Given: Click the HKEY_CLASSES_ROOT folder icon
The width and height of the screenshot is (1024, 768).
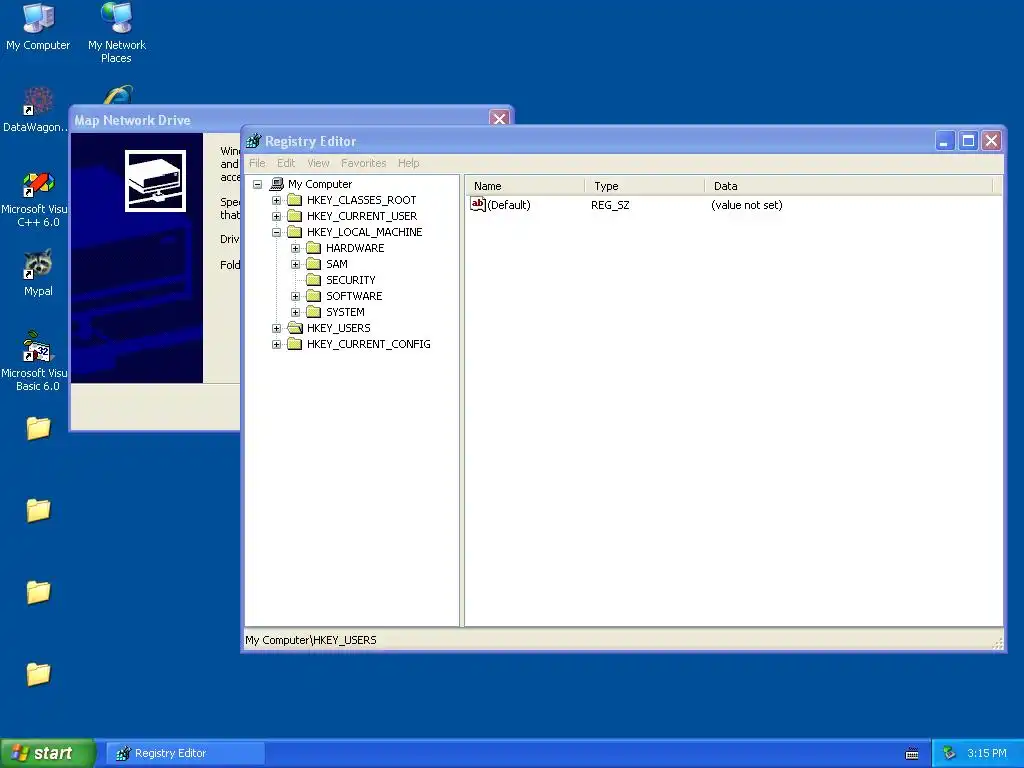Looking at the screenshot, I should click(x=295, y=200).
